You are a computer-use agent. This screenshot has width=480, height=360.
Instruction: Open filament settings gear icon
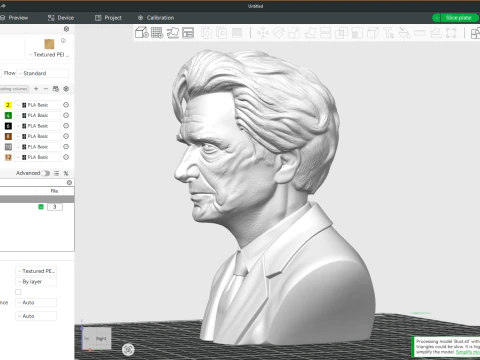[66, 89]
